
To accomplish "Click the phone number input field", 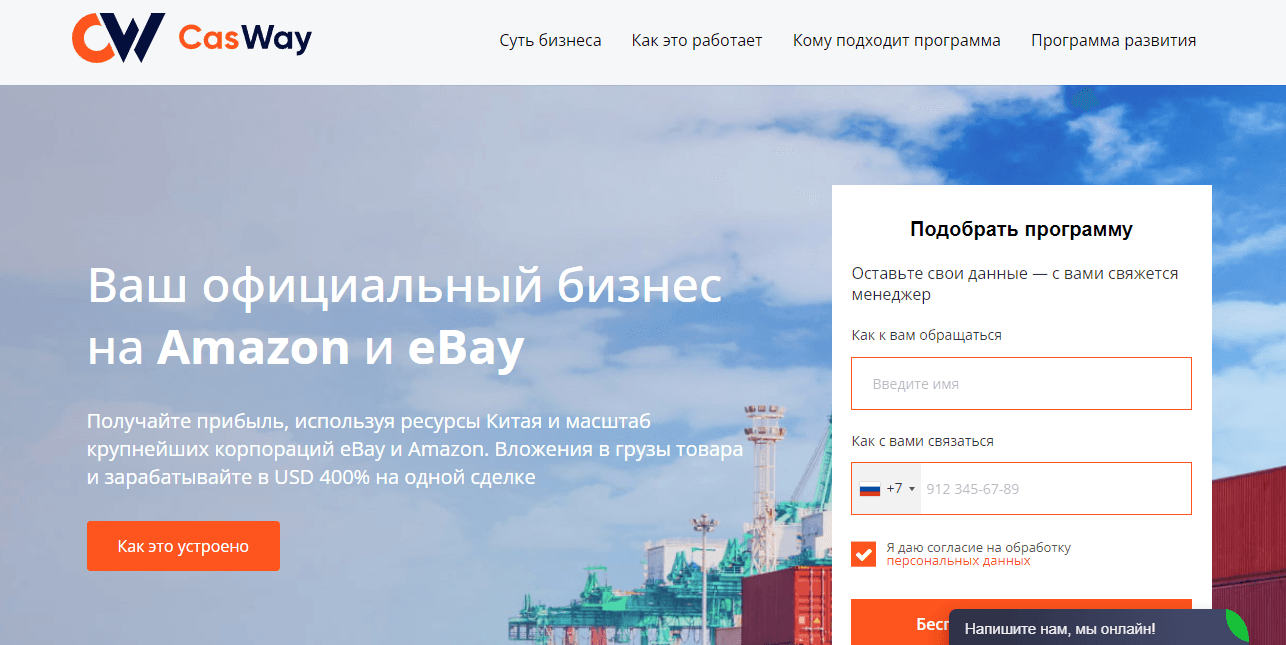I will 1055,488.
